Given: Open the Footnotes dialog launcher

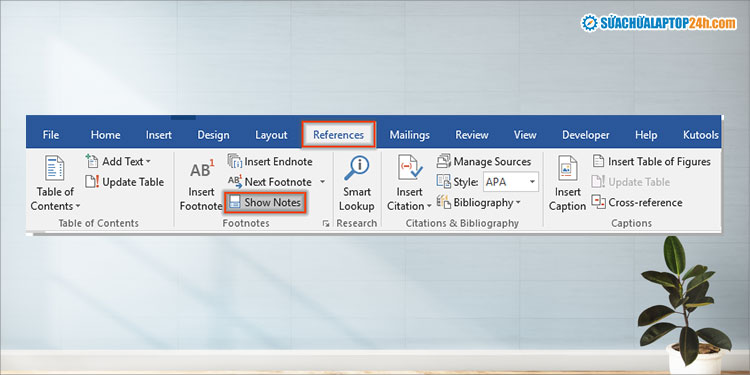Looking at the screenshot, I should tap(326, 223).
